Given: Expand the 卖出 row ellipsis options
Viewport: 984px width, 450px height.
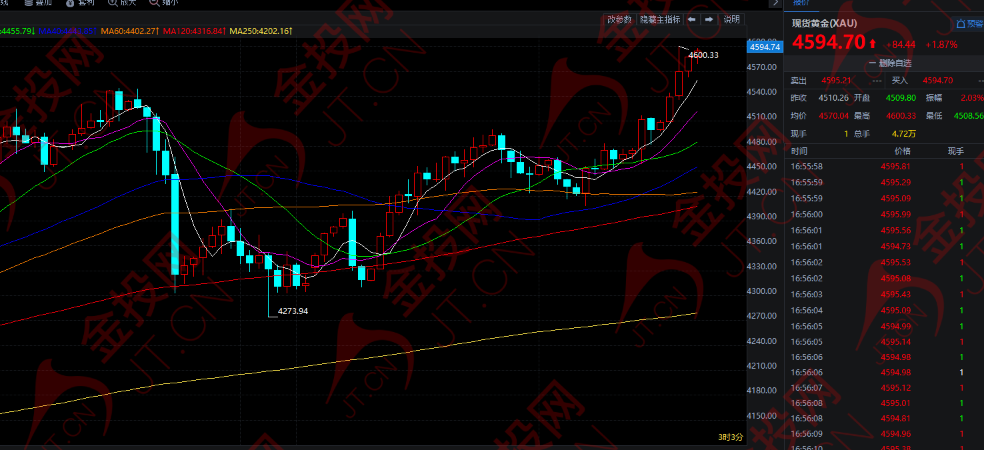Looking at the screenshot, I should (x=877, y=80).
